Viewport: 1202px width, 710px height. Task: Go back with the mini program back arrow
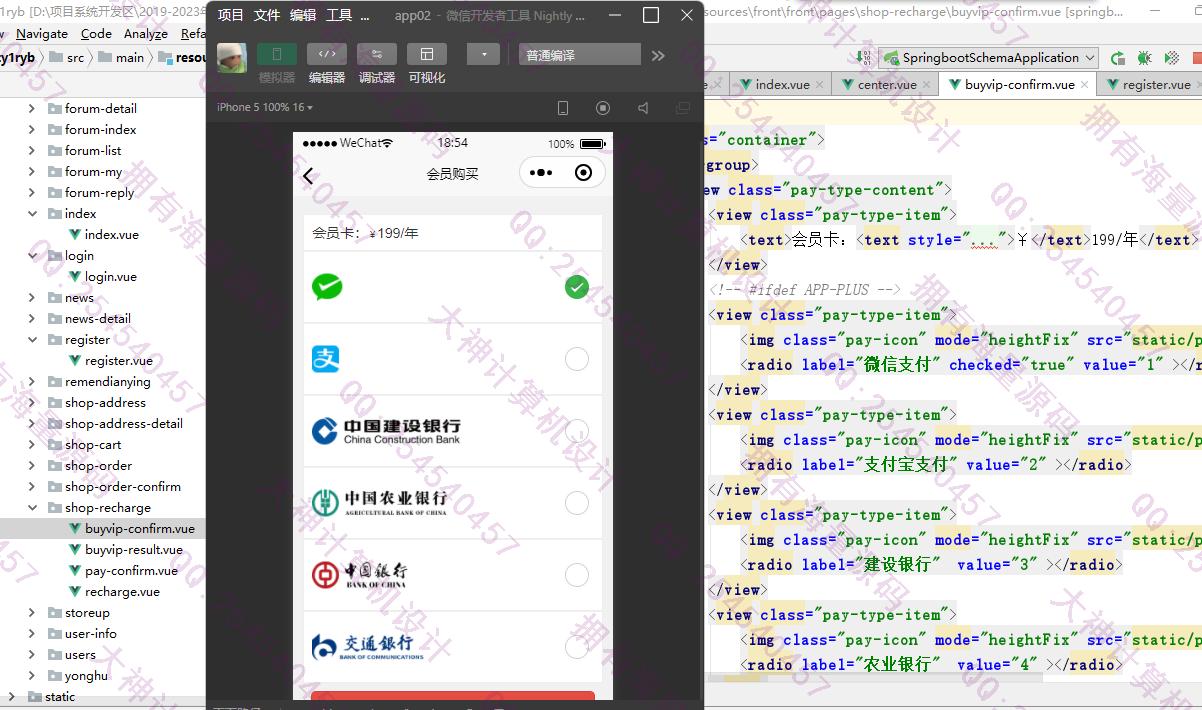coord(308,176)
